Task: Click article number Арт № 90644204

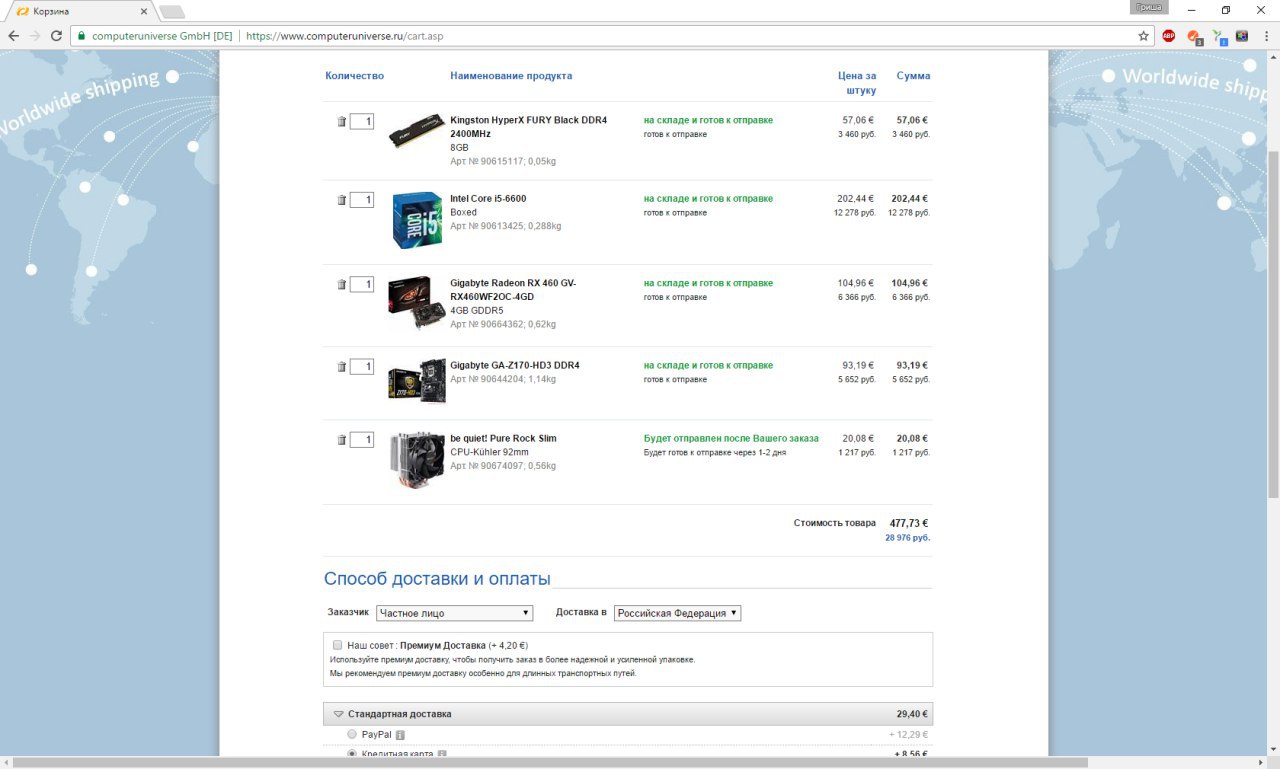Action: (486, 379)
